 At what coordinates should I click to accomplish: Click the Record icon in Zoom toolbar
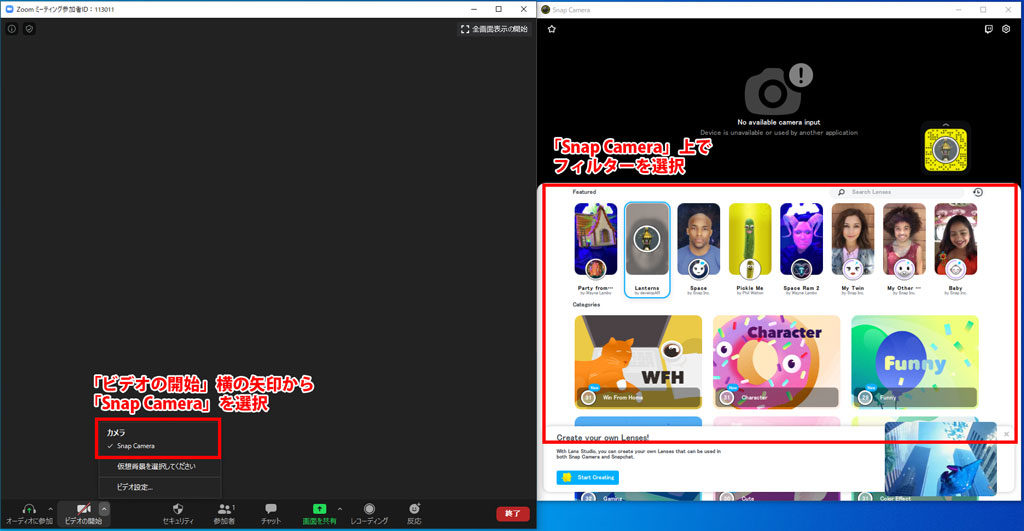[369, 509]
